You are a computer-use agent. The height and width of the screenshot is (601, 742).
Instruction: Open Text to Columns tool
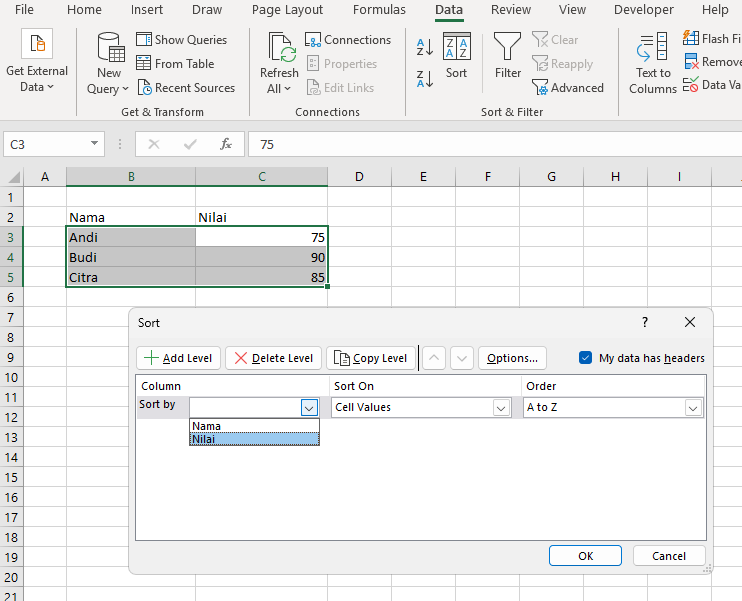coord(653,62)
